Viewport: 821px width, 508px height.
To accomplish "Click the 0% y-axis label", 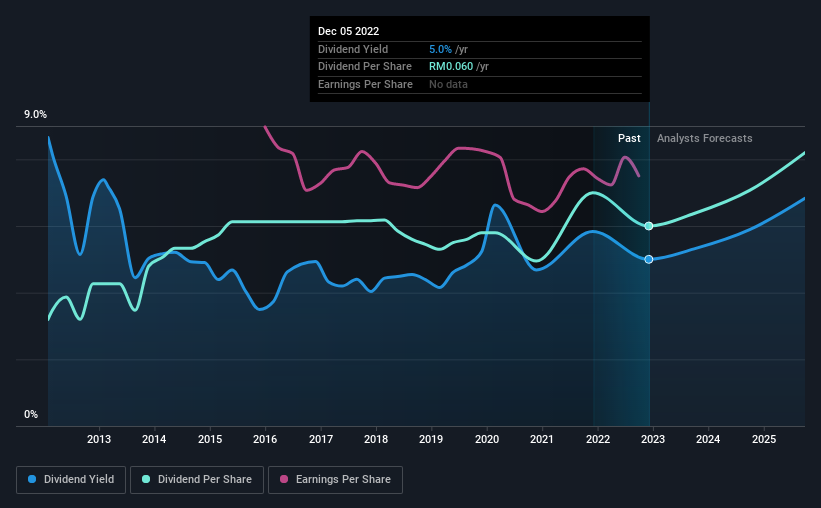I will pyautogui.click(x=31, y=414).
